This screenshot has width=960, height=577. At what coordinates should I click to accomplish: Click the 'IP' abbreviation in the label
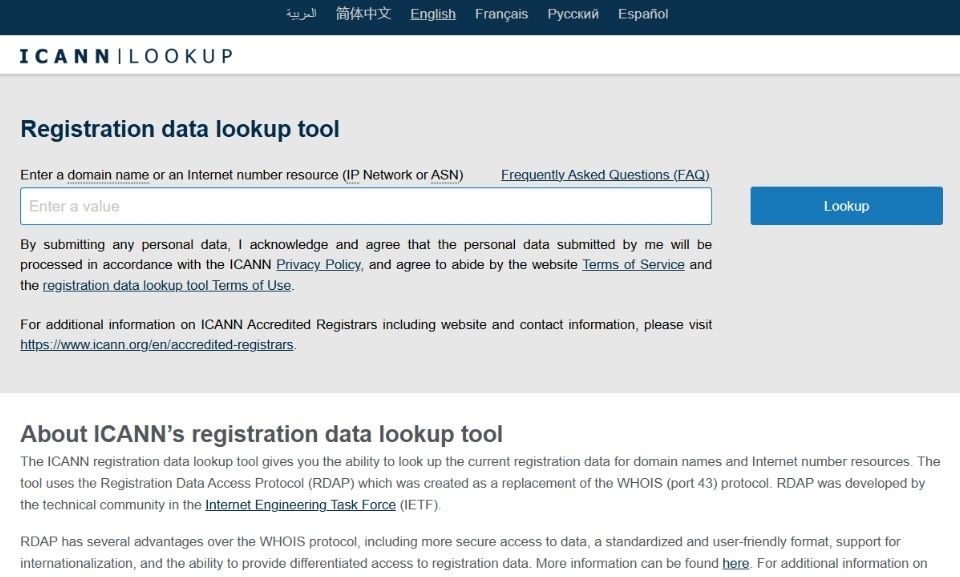pyautogui.click(x=352, y=175)
